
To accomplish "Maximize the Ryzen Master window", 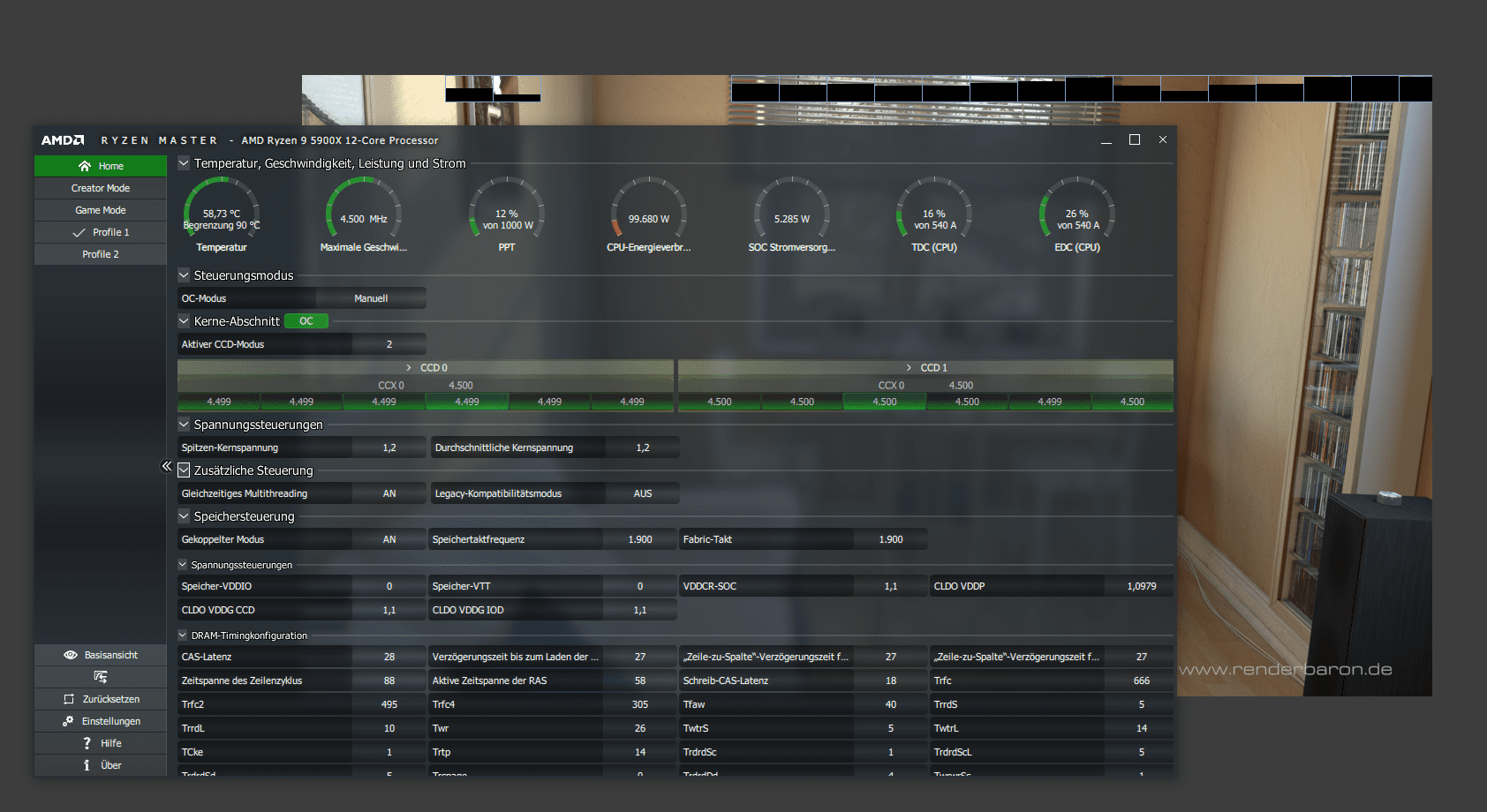I will 1135,139.
